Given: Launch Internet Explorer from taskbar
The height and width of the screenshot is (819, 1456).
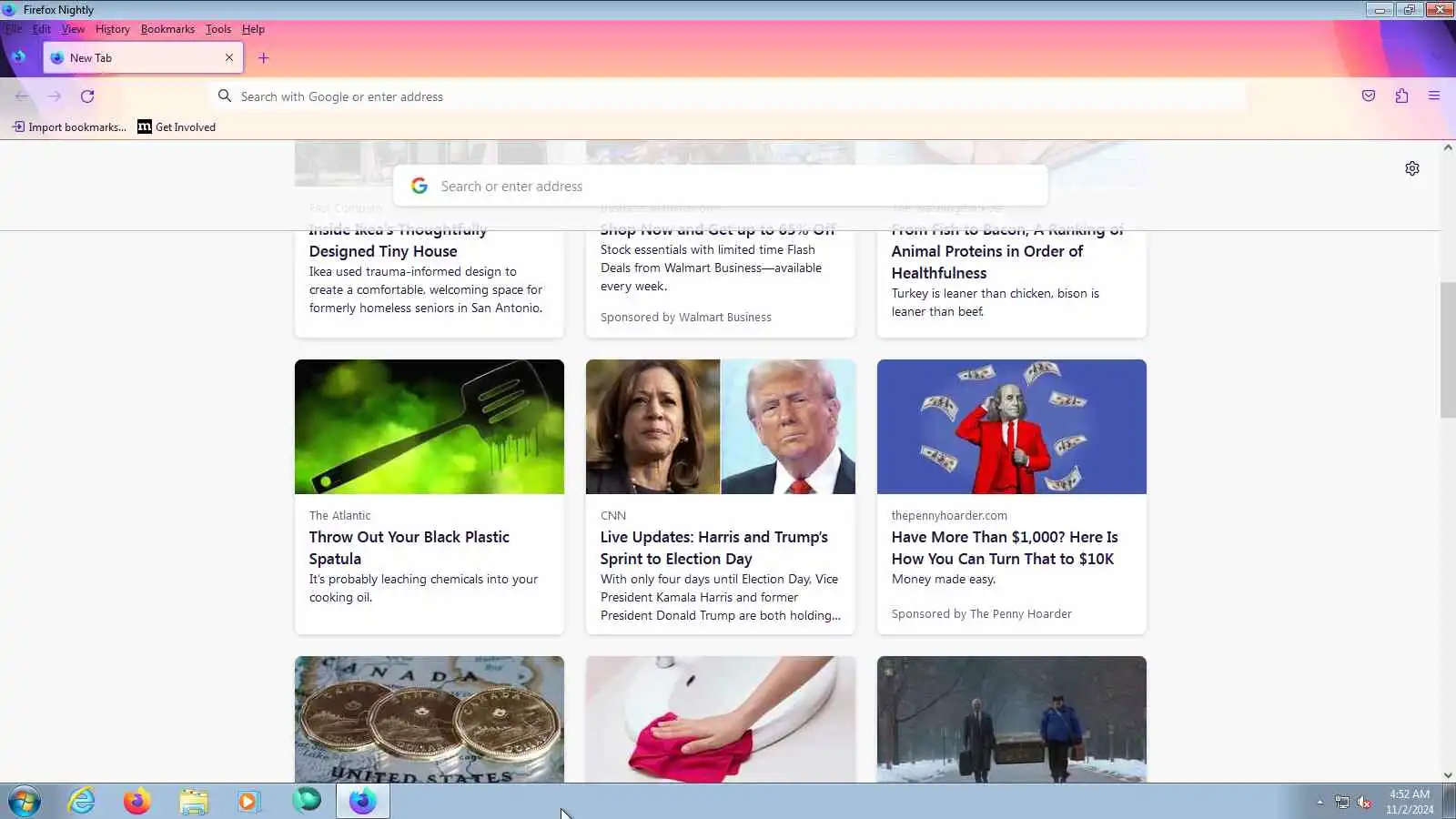Looking at the screenshot, I should pyautogui.click(x=82, y=802).
